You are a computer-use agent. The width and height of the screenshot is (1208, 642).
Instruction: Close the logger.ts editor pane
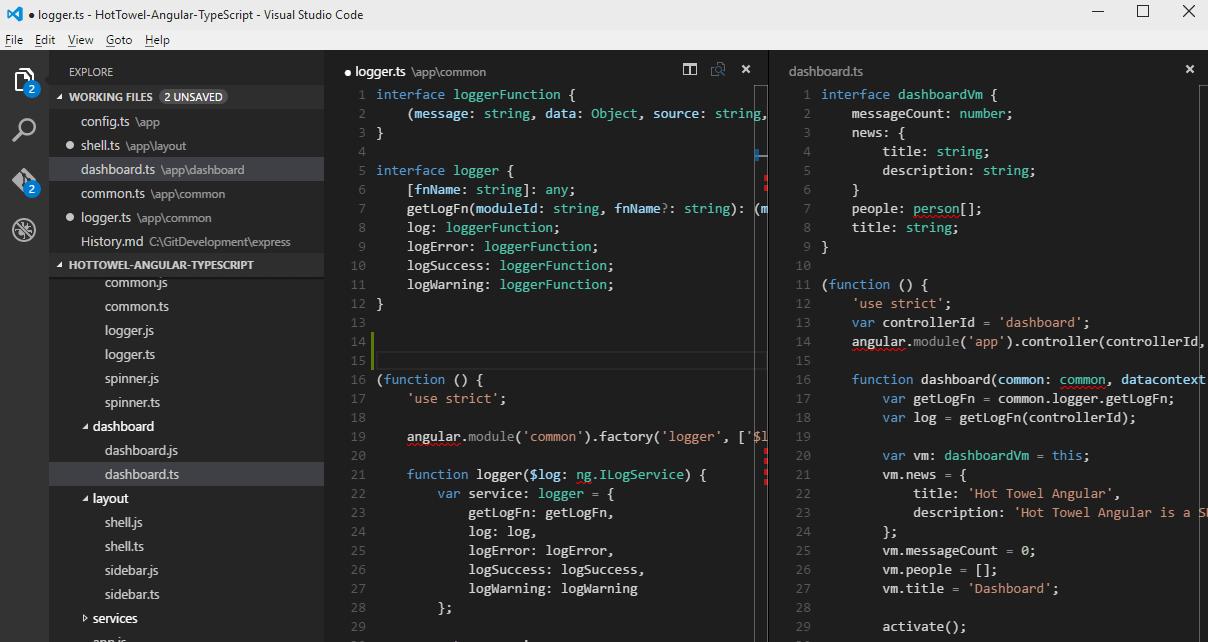click(746, 70)
